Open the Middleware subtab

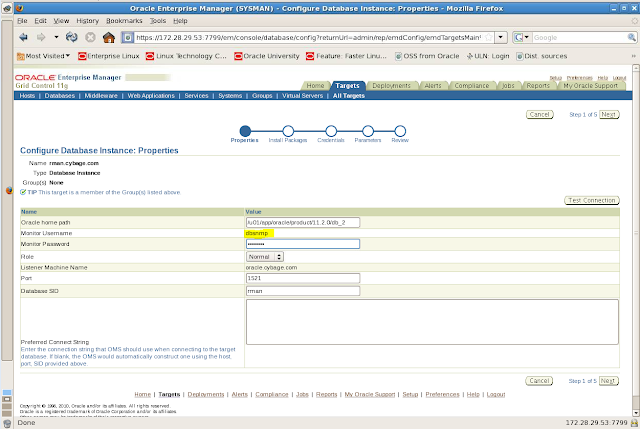[x=101, y=96]
